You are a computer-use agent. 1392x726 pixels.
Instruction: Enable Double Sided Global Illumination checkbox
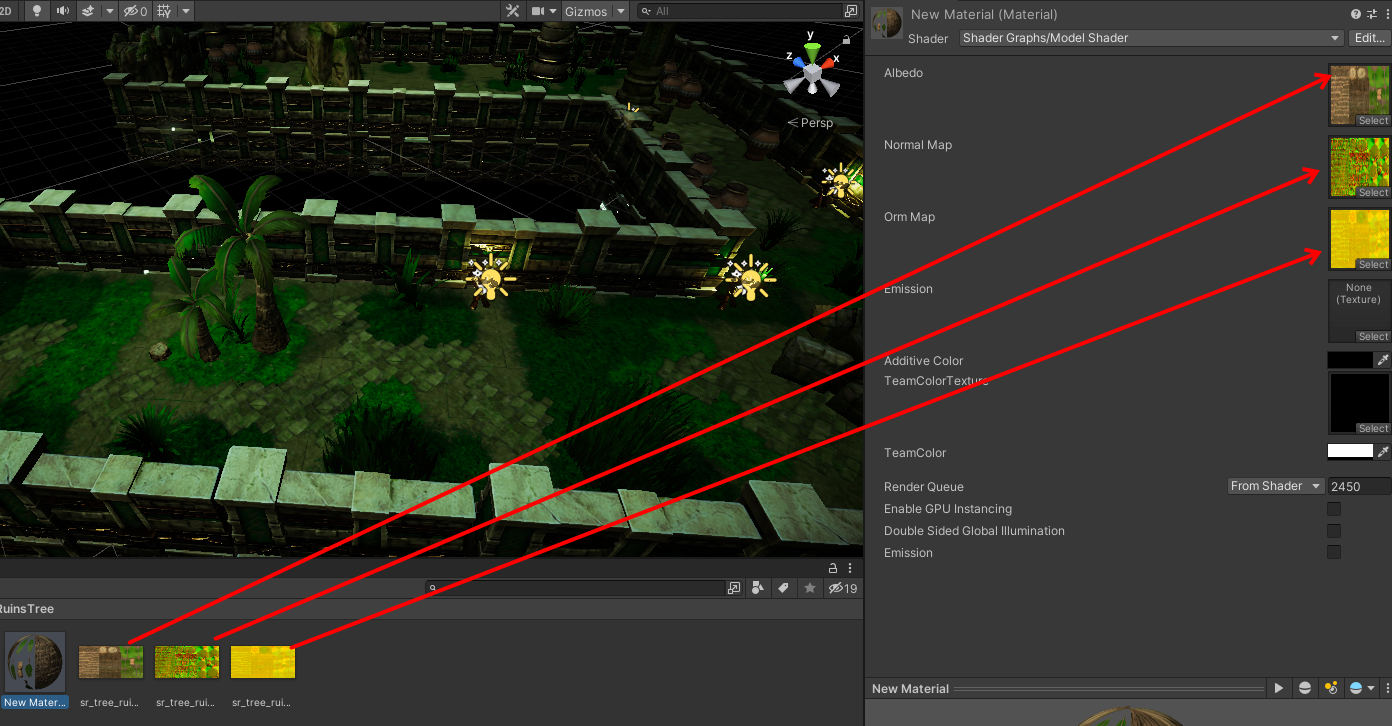pyautogui.click(x=1334, y=531)
